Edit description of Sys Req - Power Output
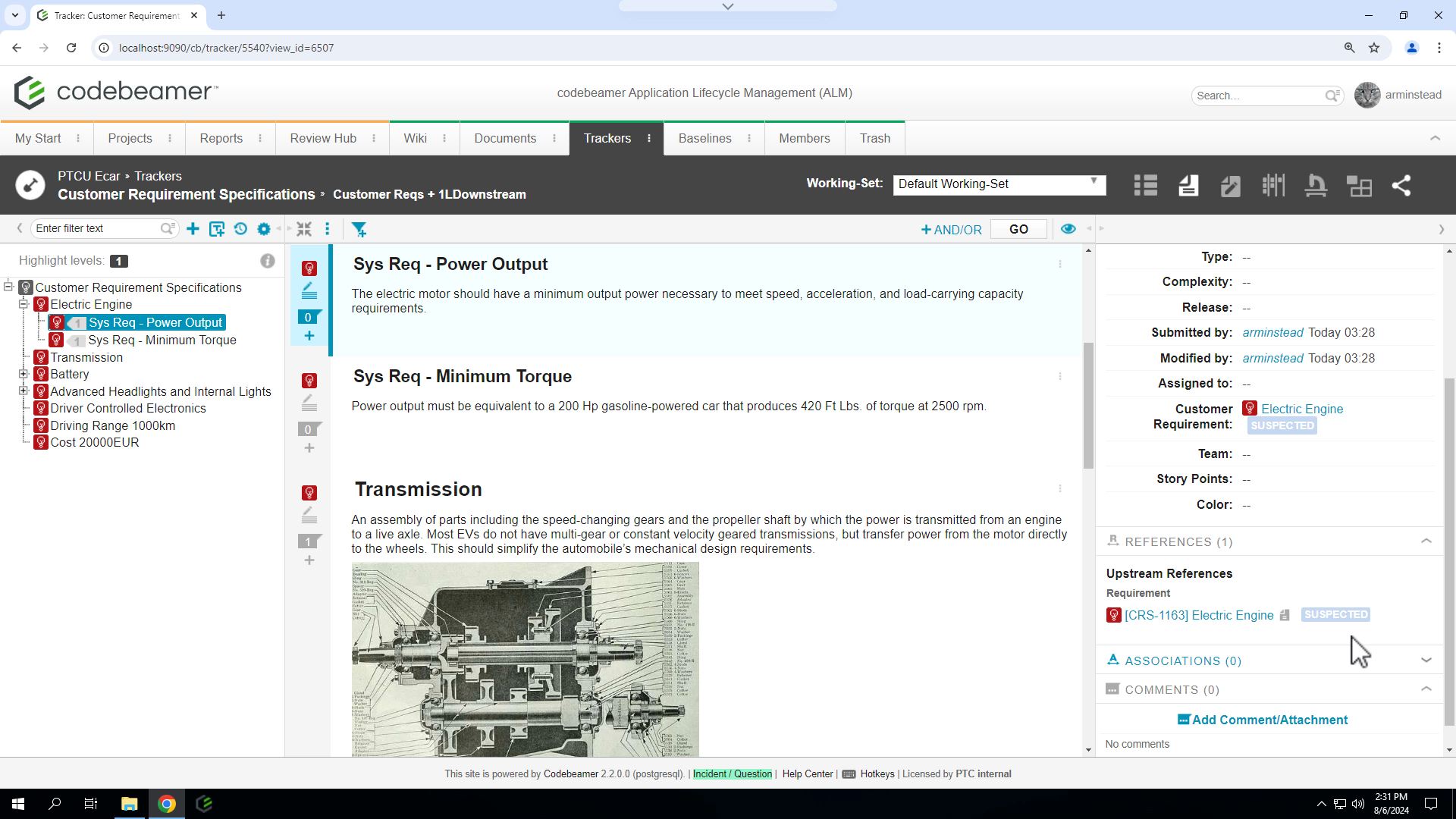The image size is (1456, 819). click(309, 290)
